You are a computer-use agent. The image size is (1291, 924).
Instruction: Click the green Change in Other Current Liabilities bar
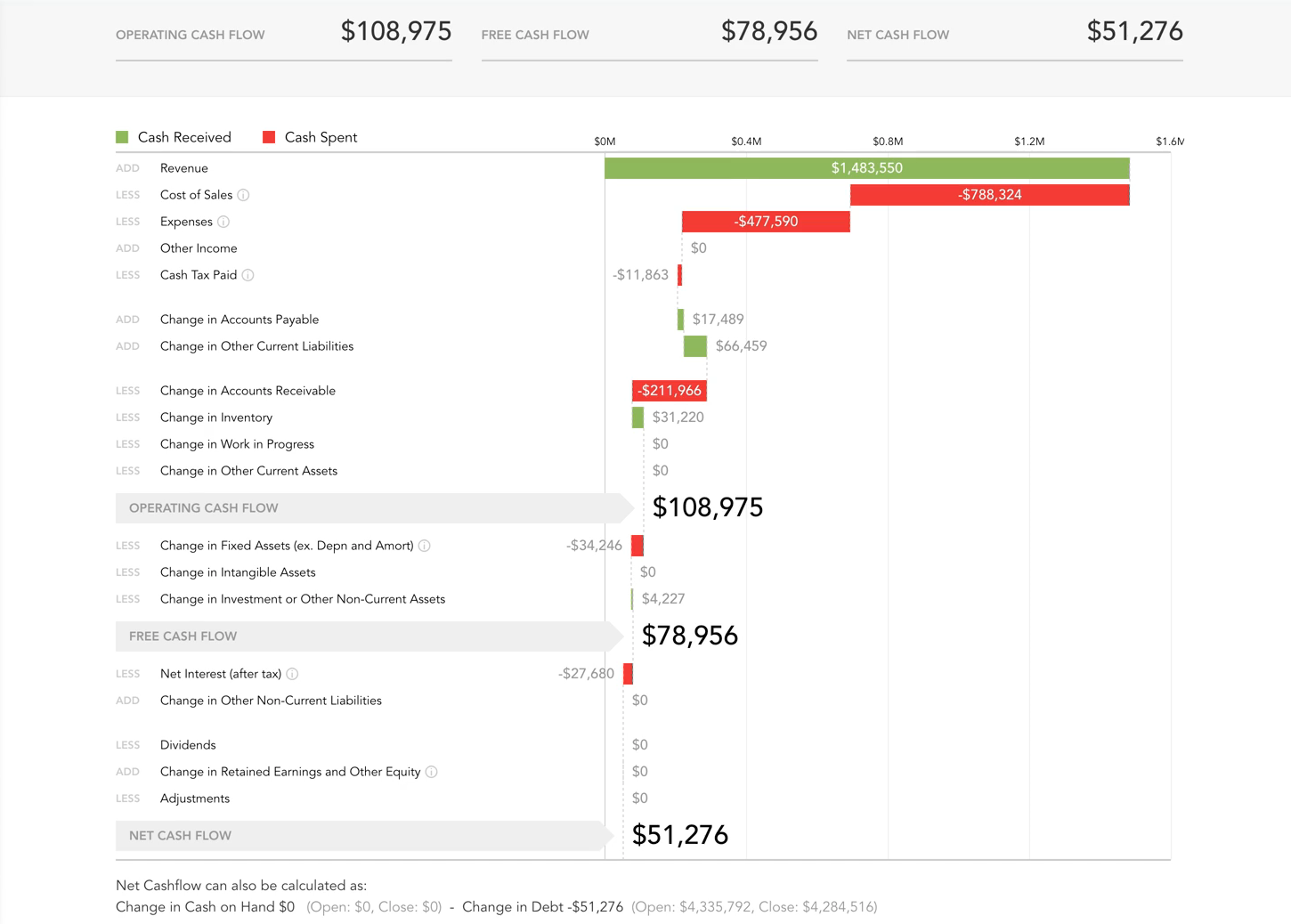click(x=695, y=346)
